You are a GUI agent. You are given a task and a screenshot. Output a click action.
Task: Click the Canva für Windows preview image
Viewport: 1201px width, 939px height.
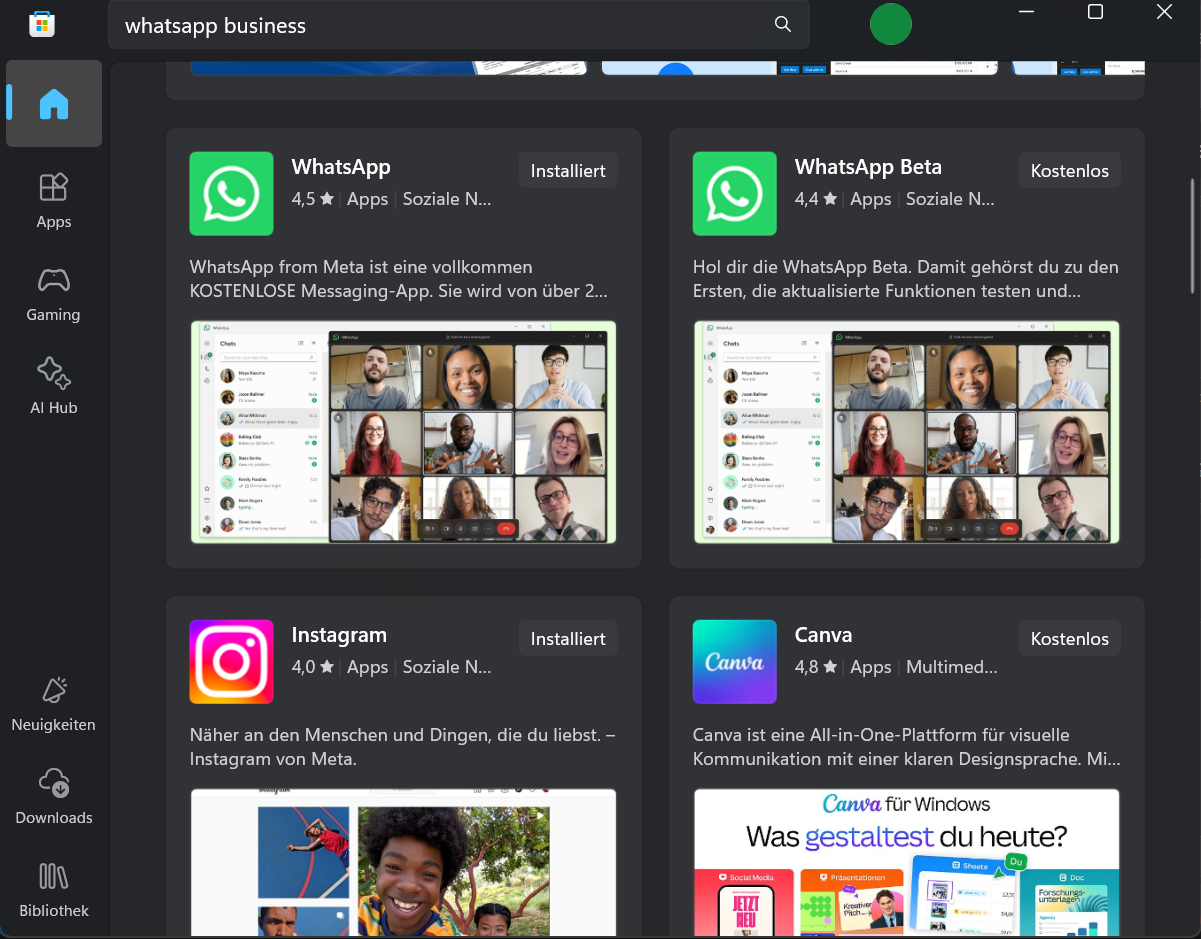pos(906,863)
